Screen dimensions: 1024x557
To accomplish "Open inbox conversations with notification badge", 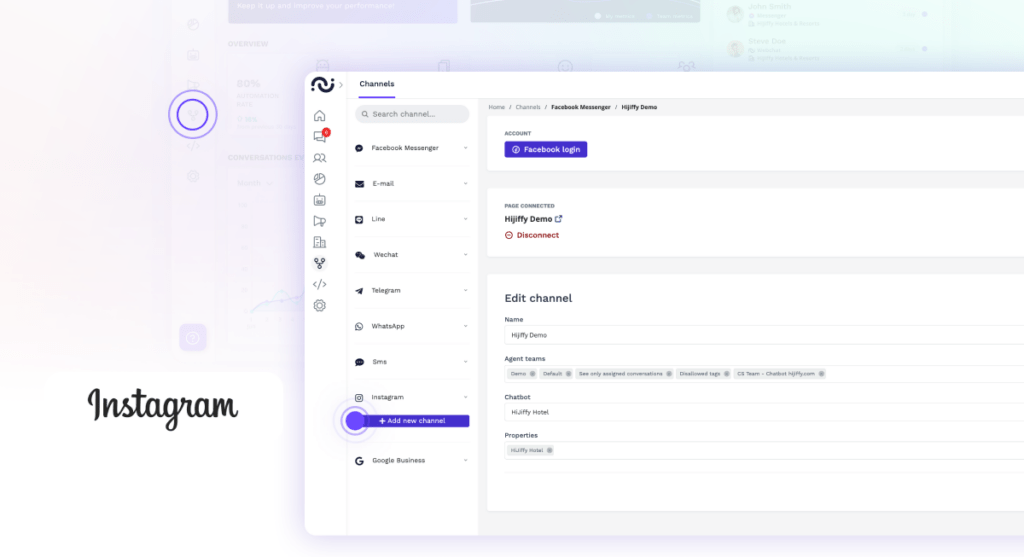I will pos(319,137).
